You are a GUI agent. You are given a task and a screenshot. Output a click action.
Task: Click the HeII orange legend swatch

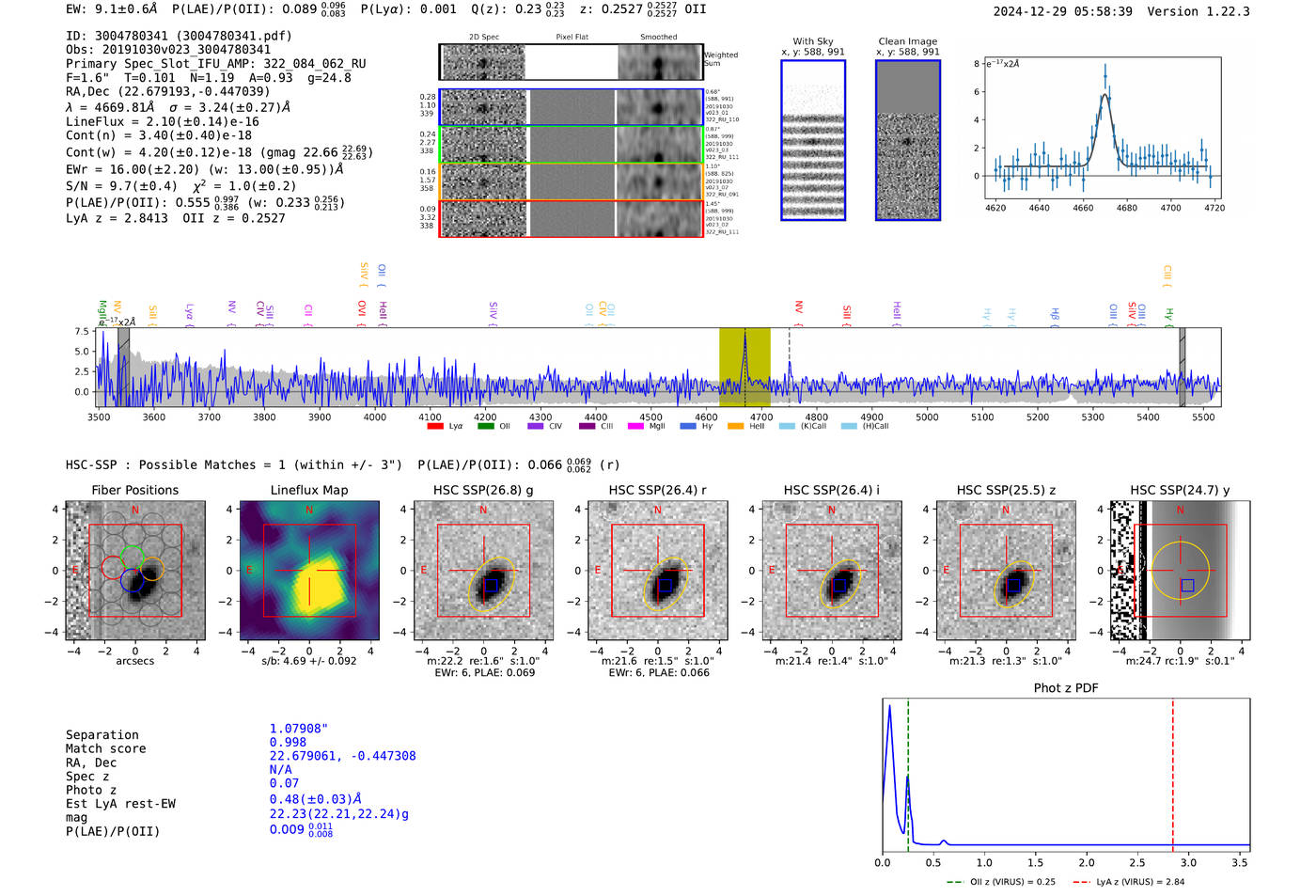[735, 426]
